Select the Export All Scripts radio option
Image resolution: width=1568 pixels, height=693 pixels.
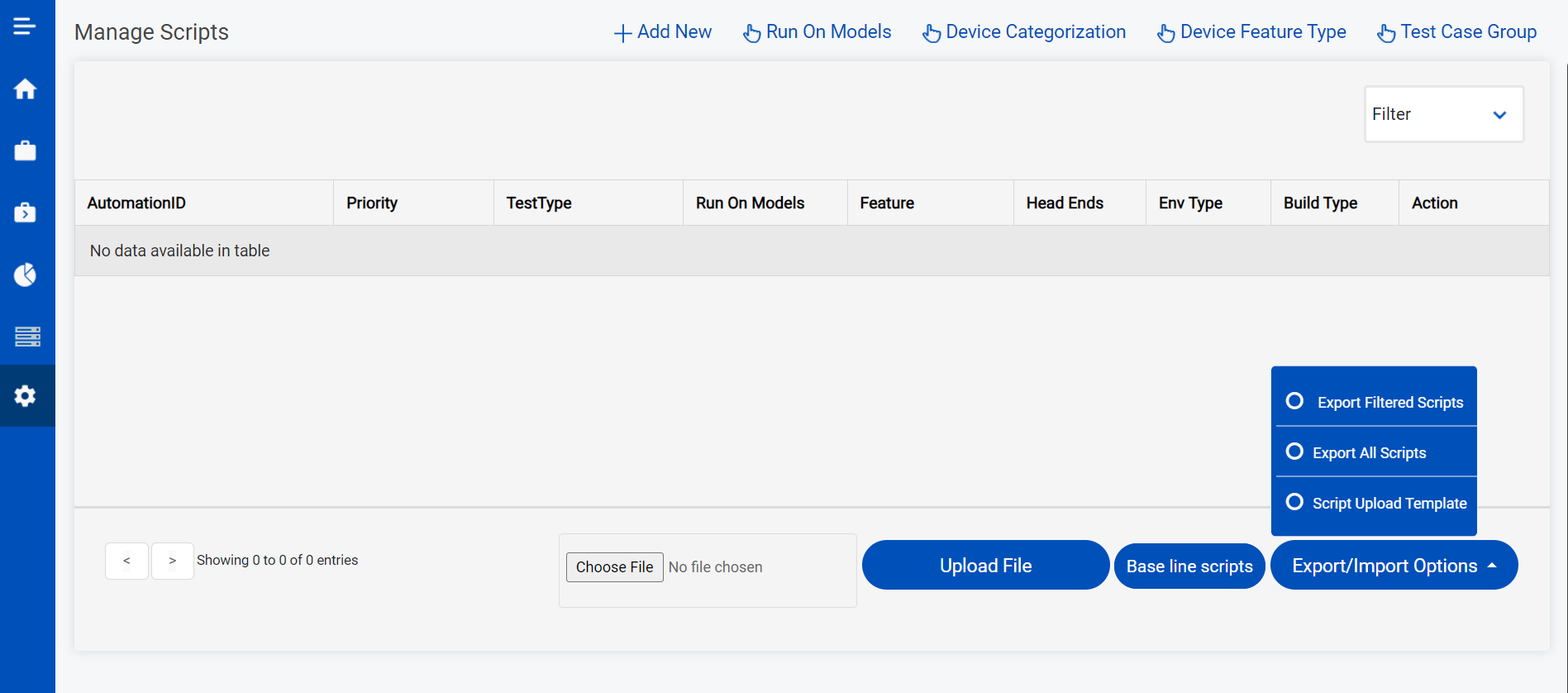pyautogui.click(x=1294, y=452)
